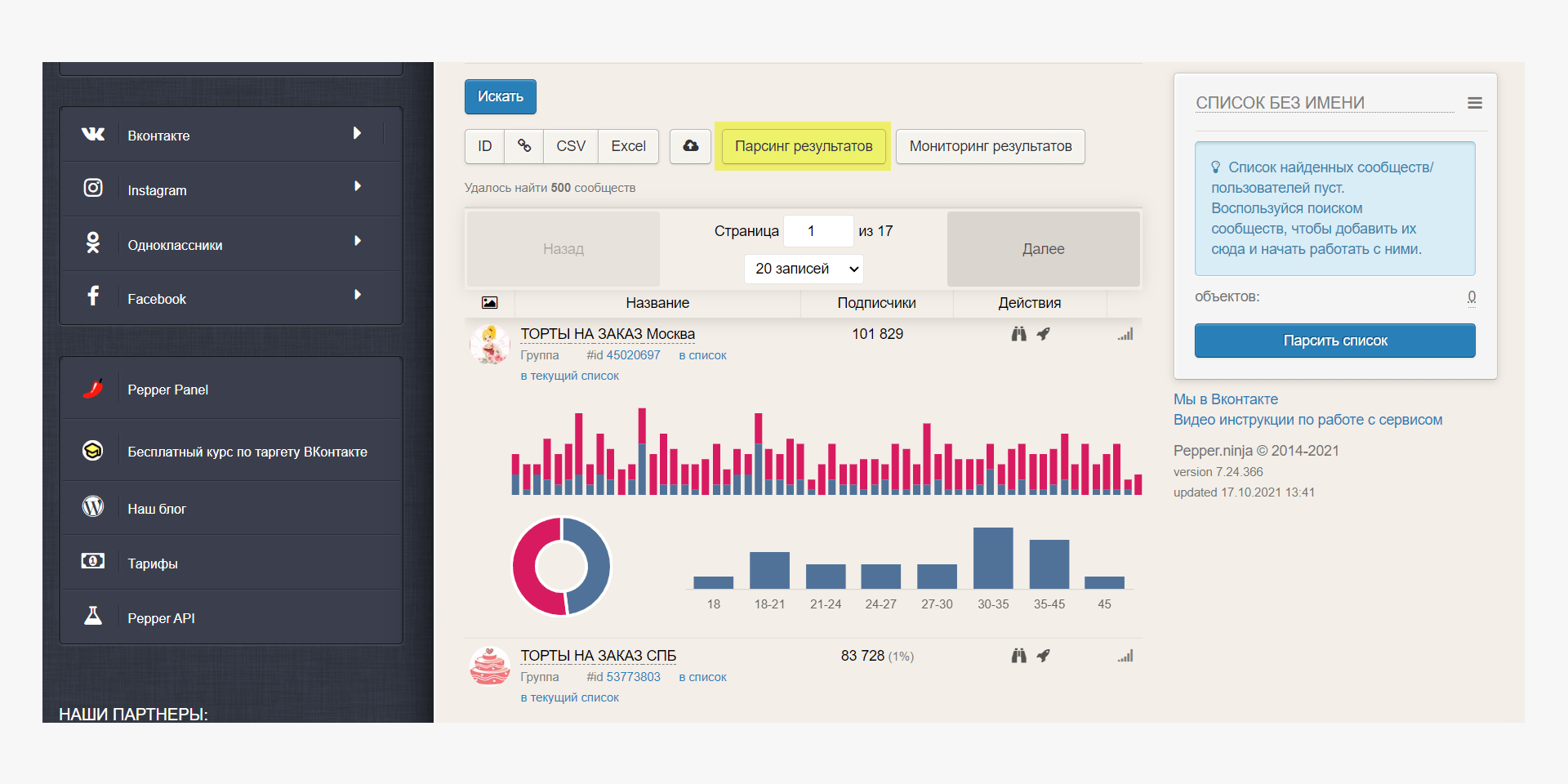This screenshot has width=1568, height=784.
Task: Open statistics bars icon for ТОРТЫ НА ЗАКАЗ СПБ
Action: (1125, 657)
